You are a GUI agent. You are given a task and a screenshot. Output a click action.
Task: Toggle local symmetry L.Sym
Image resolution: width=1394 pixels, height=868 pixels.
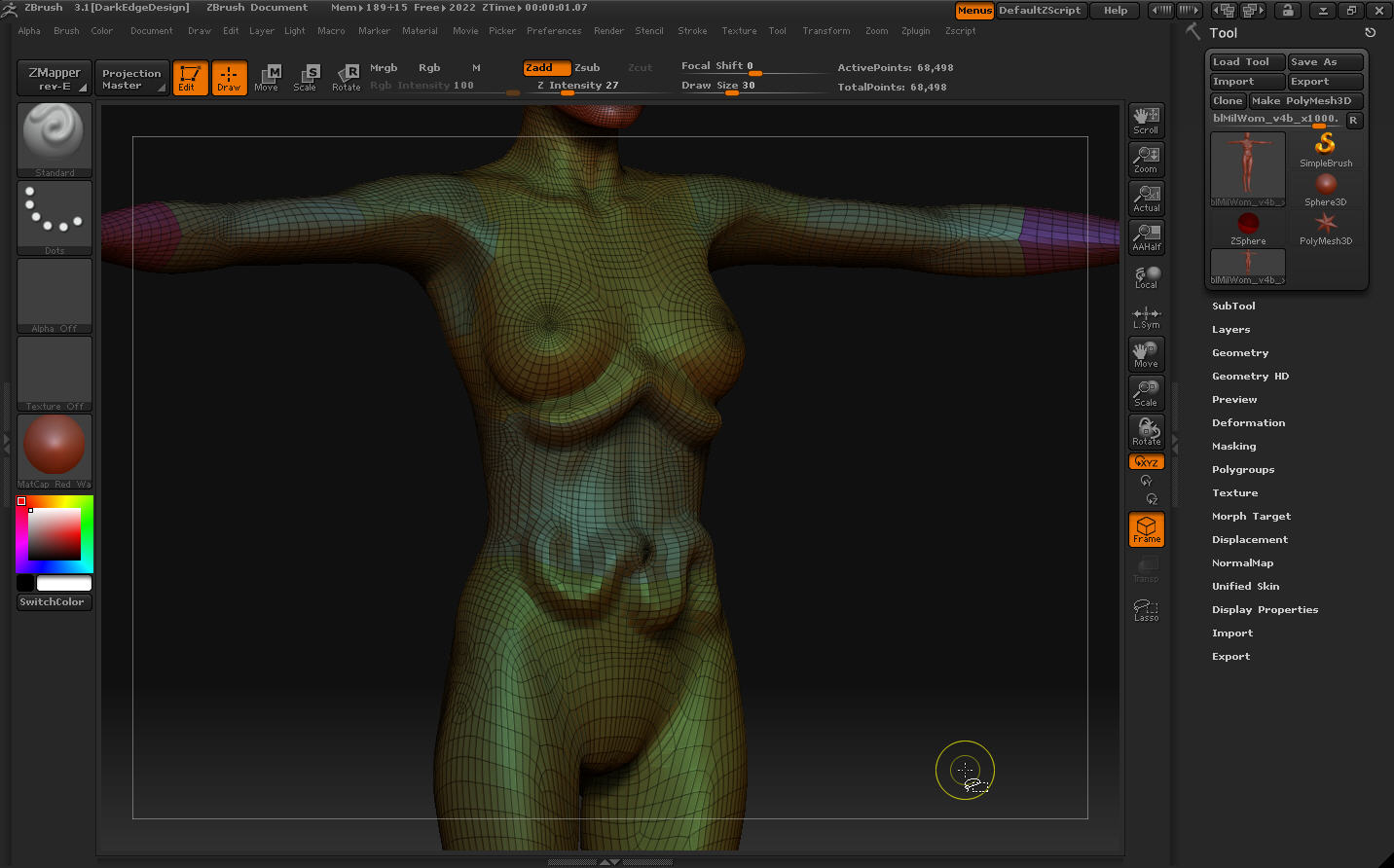point(1147,317)
